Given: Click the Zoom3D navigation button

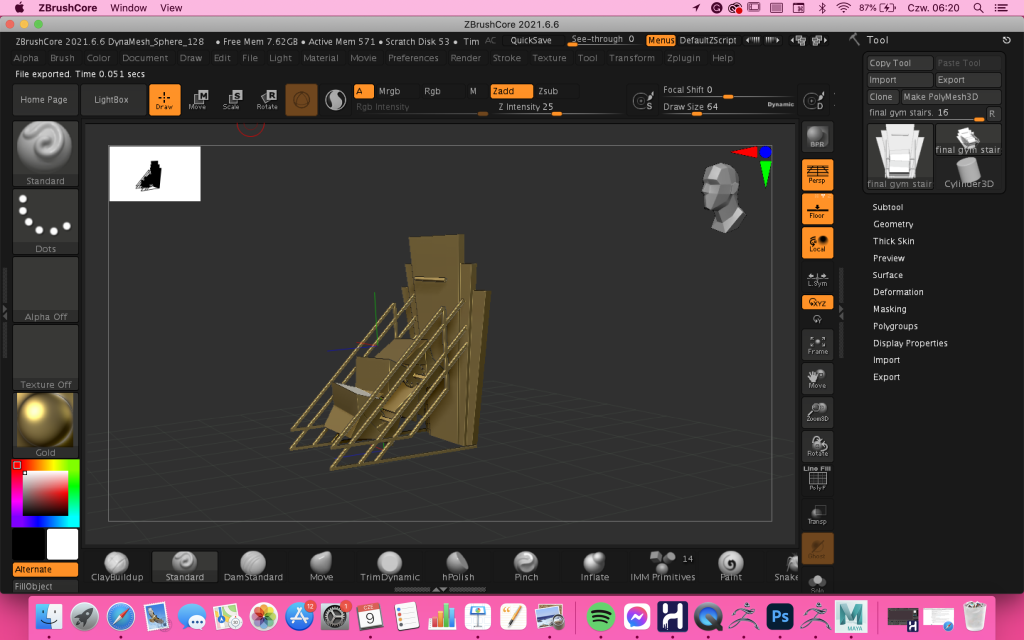Looking at the screenshot, I should point(817,412).
